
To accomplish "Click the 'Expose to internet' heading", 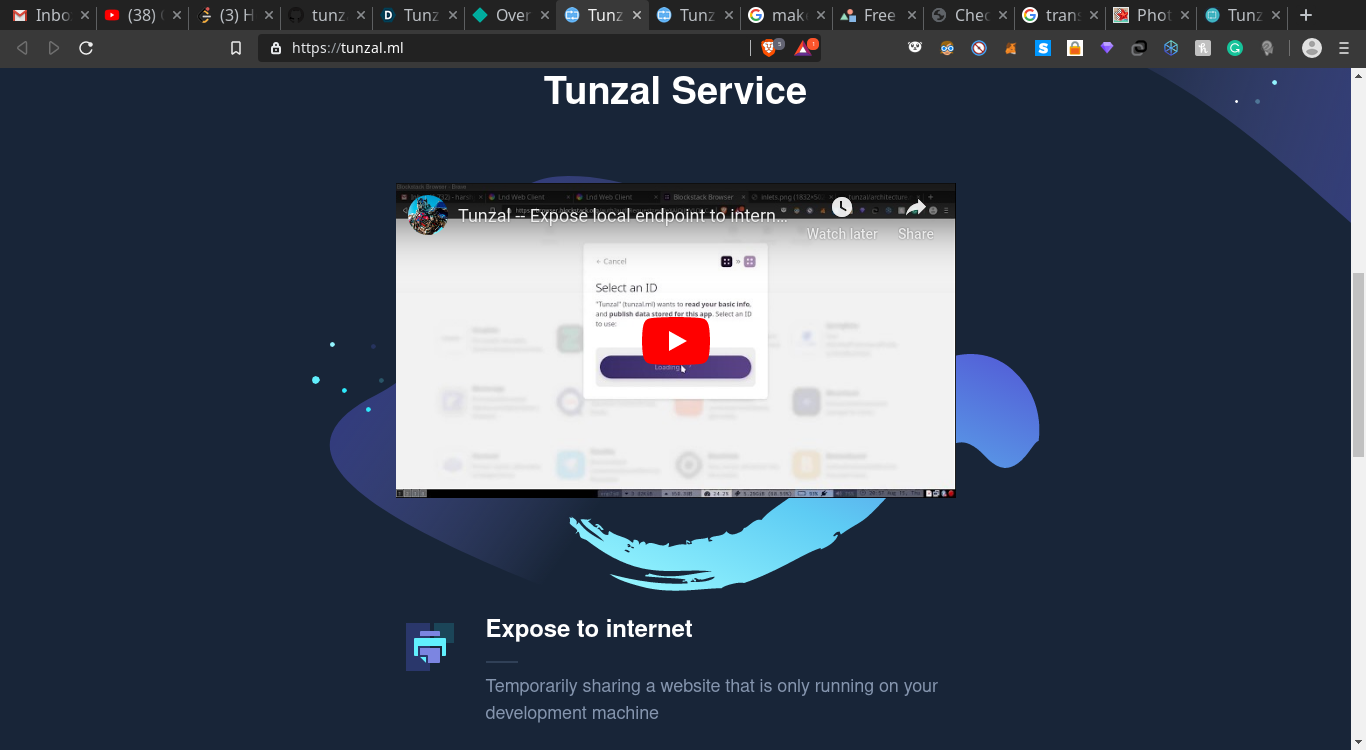I will point(589,629).
